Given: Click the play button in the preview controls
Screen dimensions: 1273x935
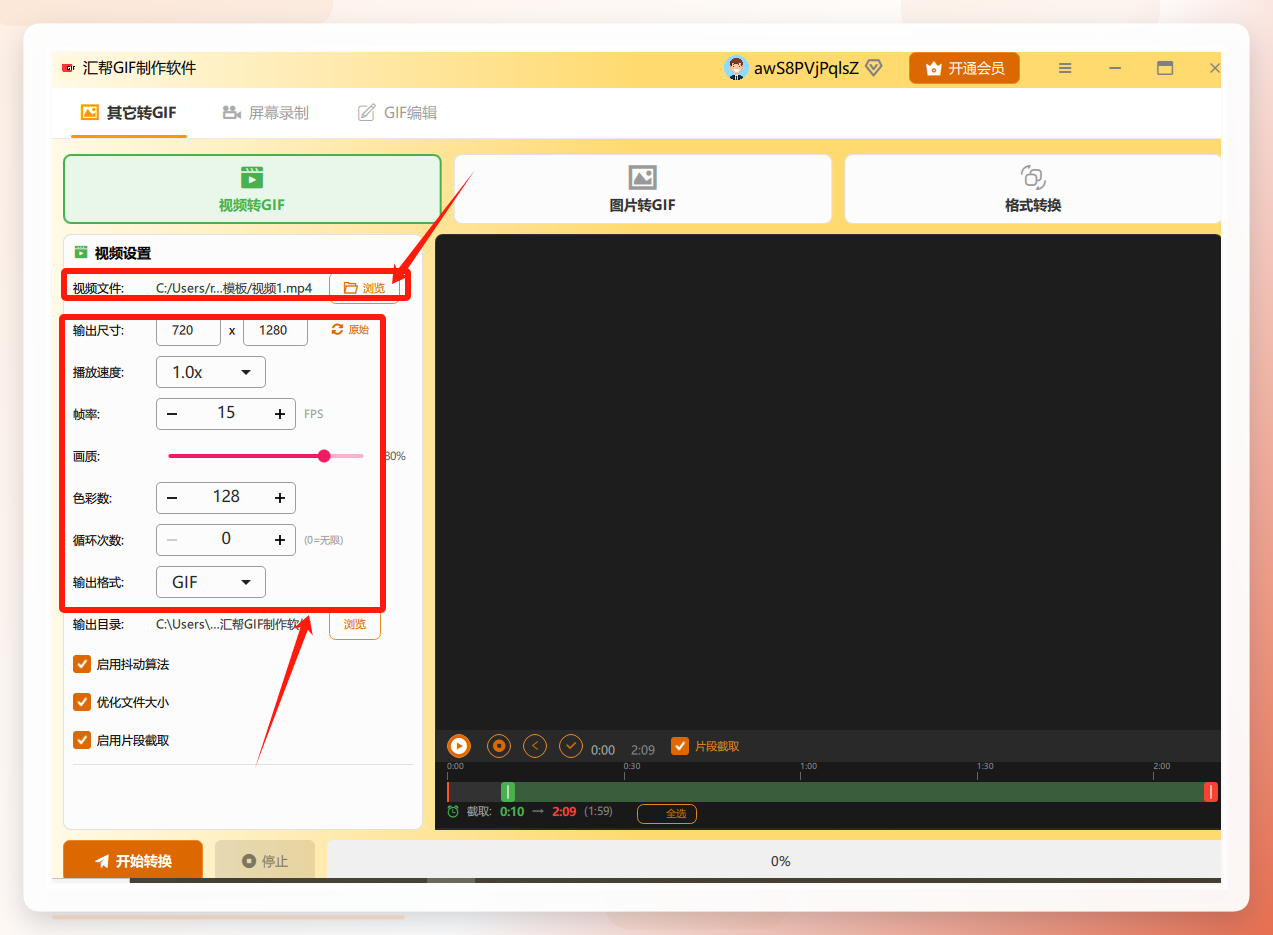Looking at the screenshot, I should [459, 746].
